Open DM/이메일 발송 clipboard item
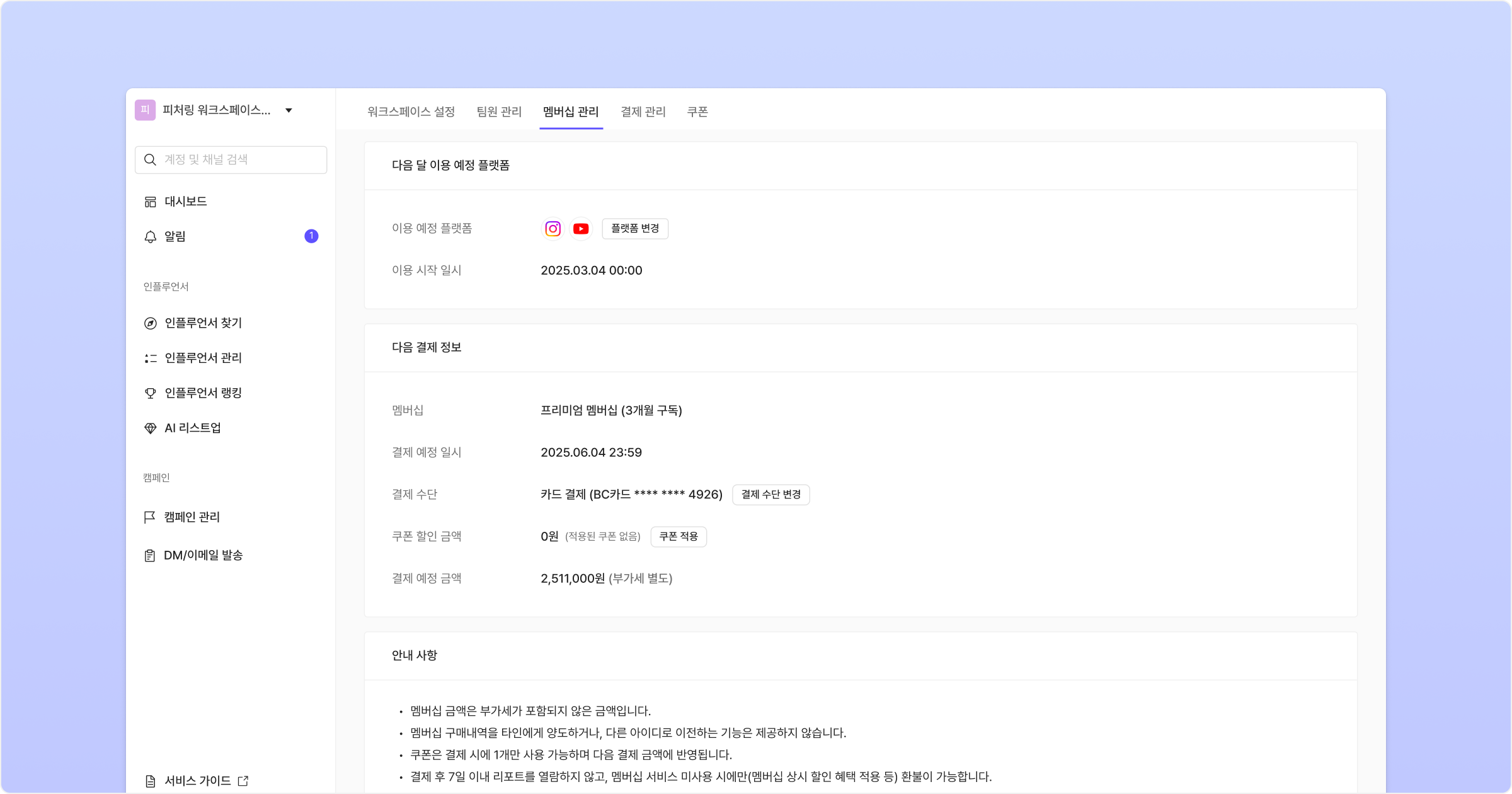Image resolution: width=1512 pixels, height=794 pixels. point(203,556)
